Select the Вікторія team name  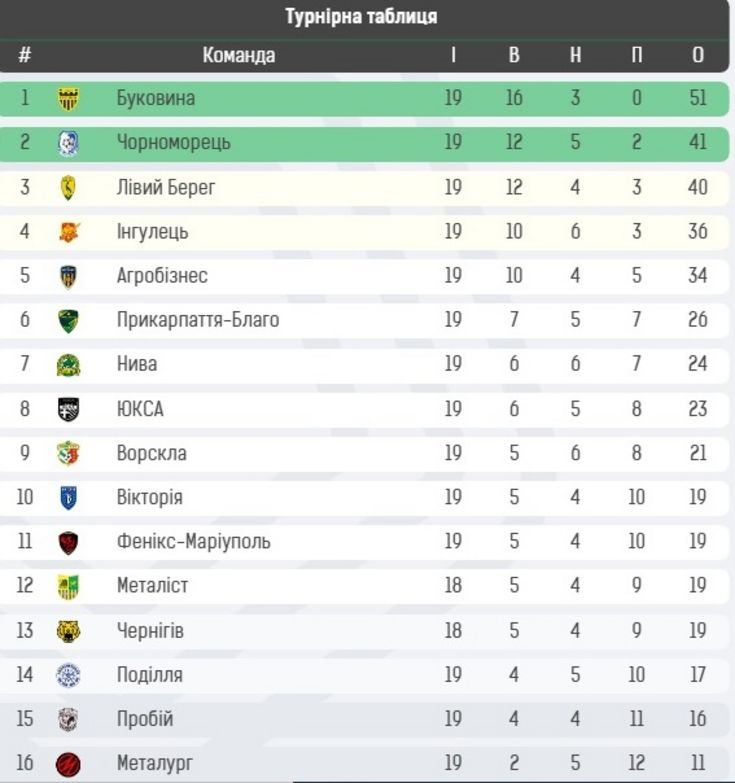tap(149, 497)
